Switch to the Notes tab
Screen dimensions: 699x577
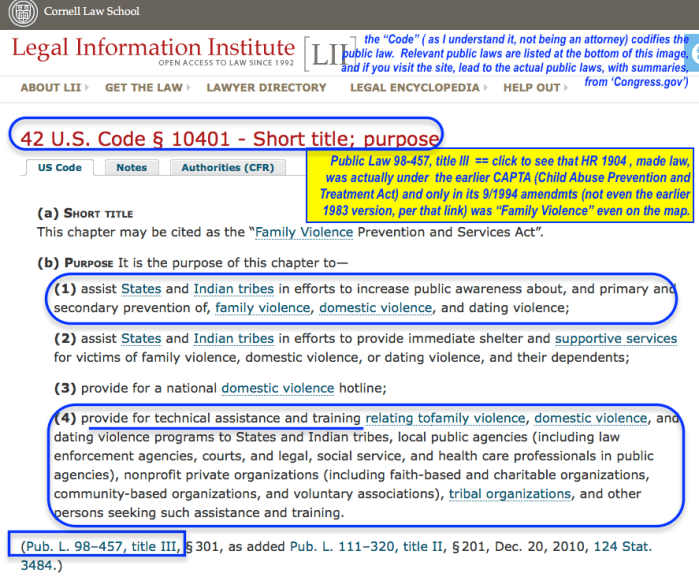click(x=131, y=168)
